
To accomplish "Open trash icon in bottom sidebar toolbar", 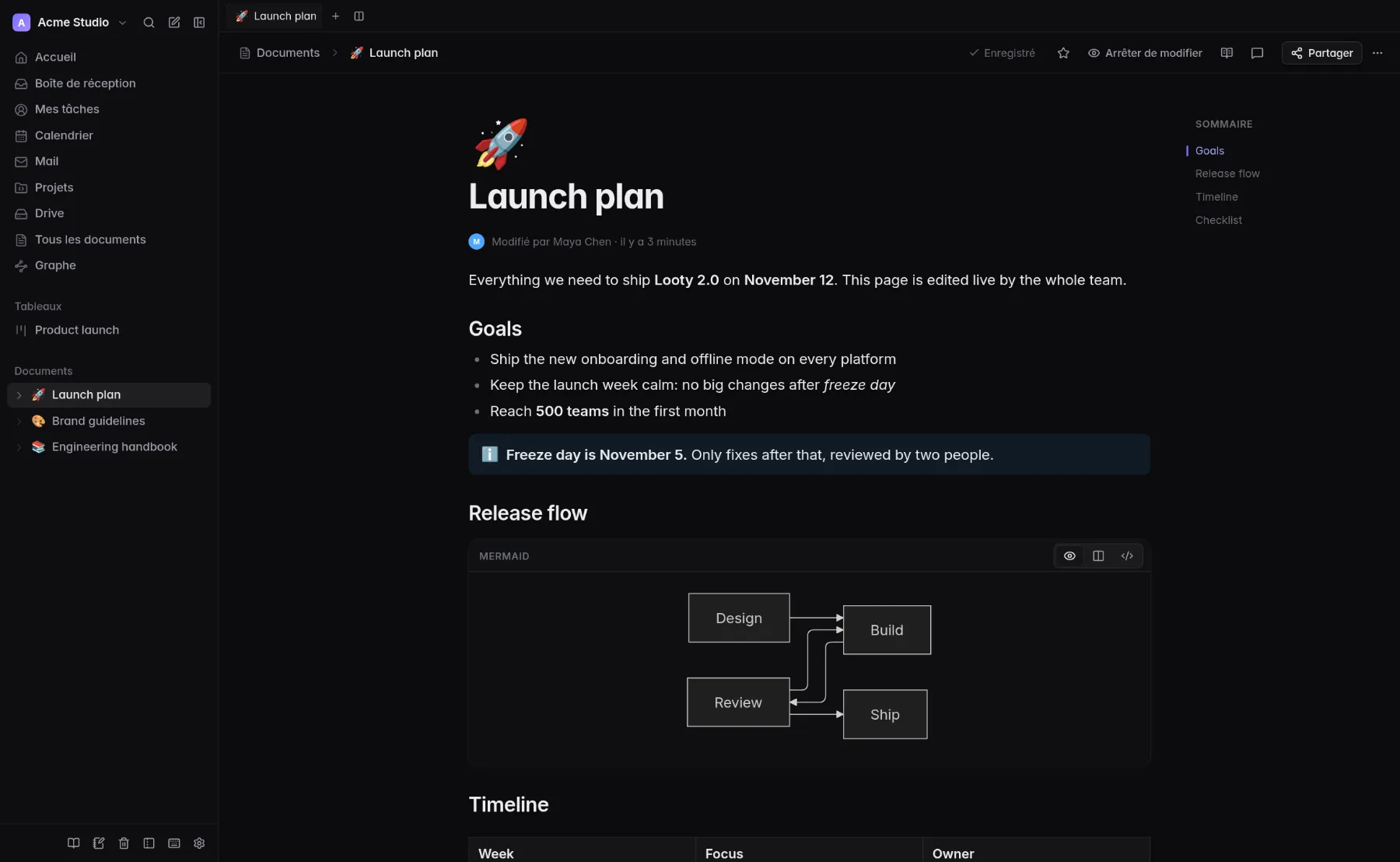I will [124, 843].
